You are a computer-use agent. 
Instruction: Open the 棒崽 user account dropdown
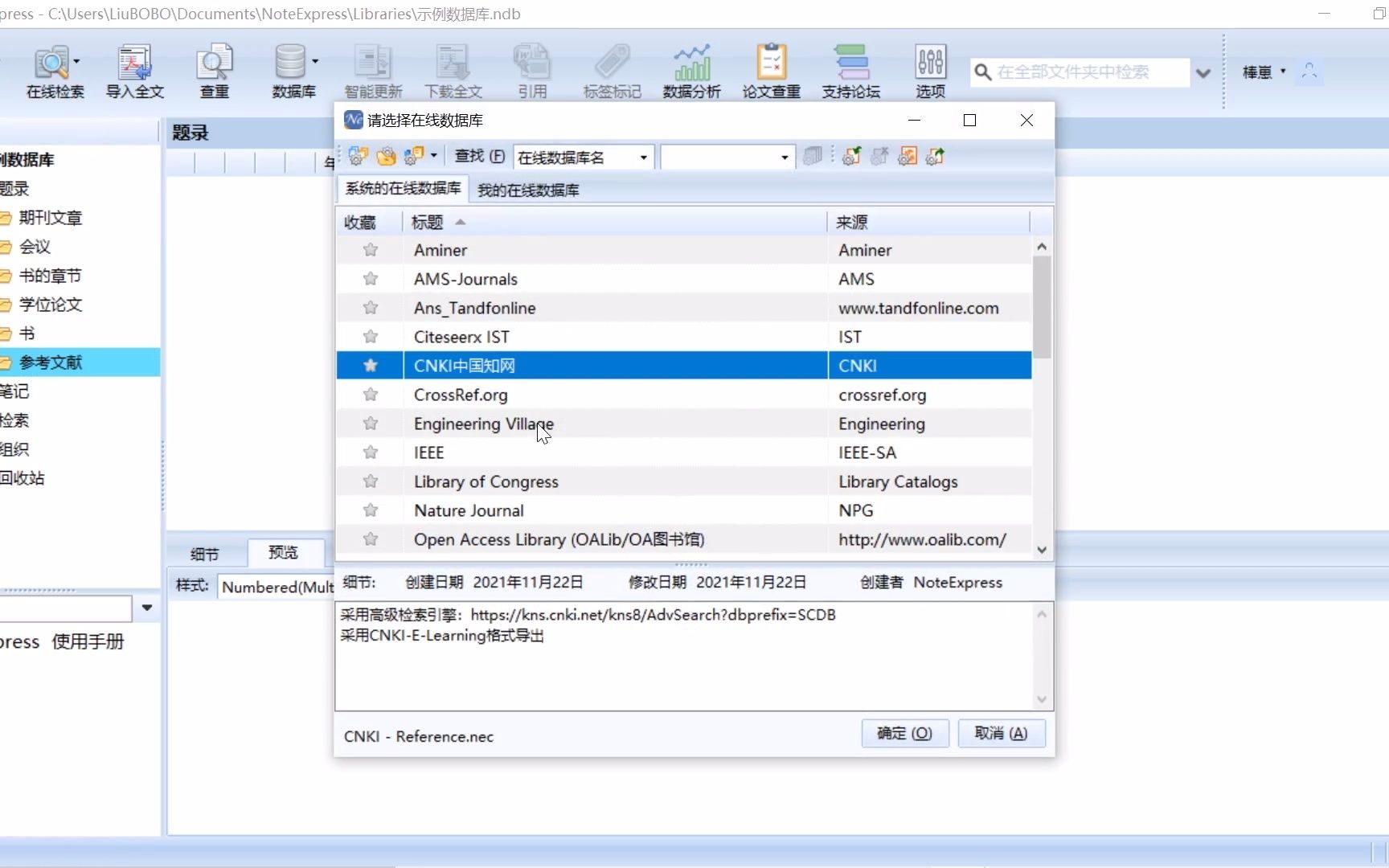(x=1264, y=72)
